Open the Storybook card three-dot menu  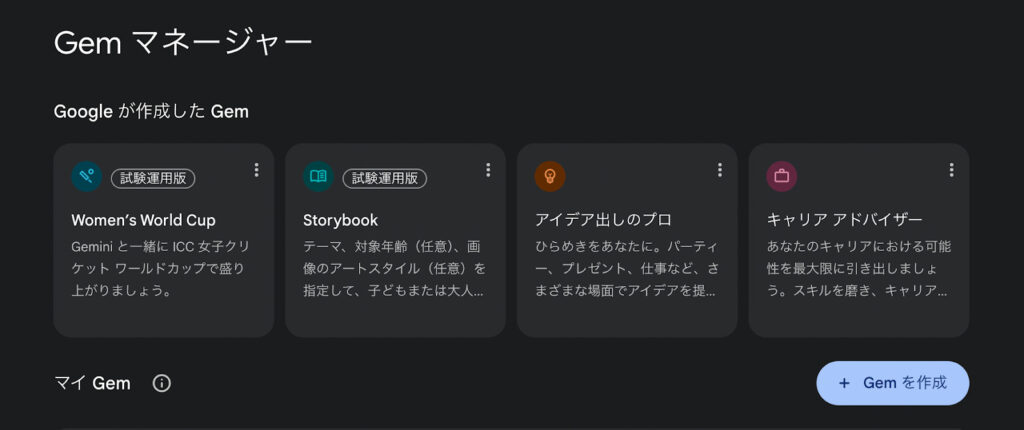488,171
